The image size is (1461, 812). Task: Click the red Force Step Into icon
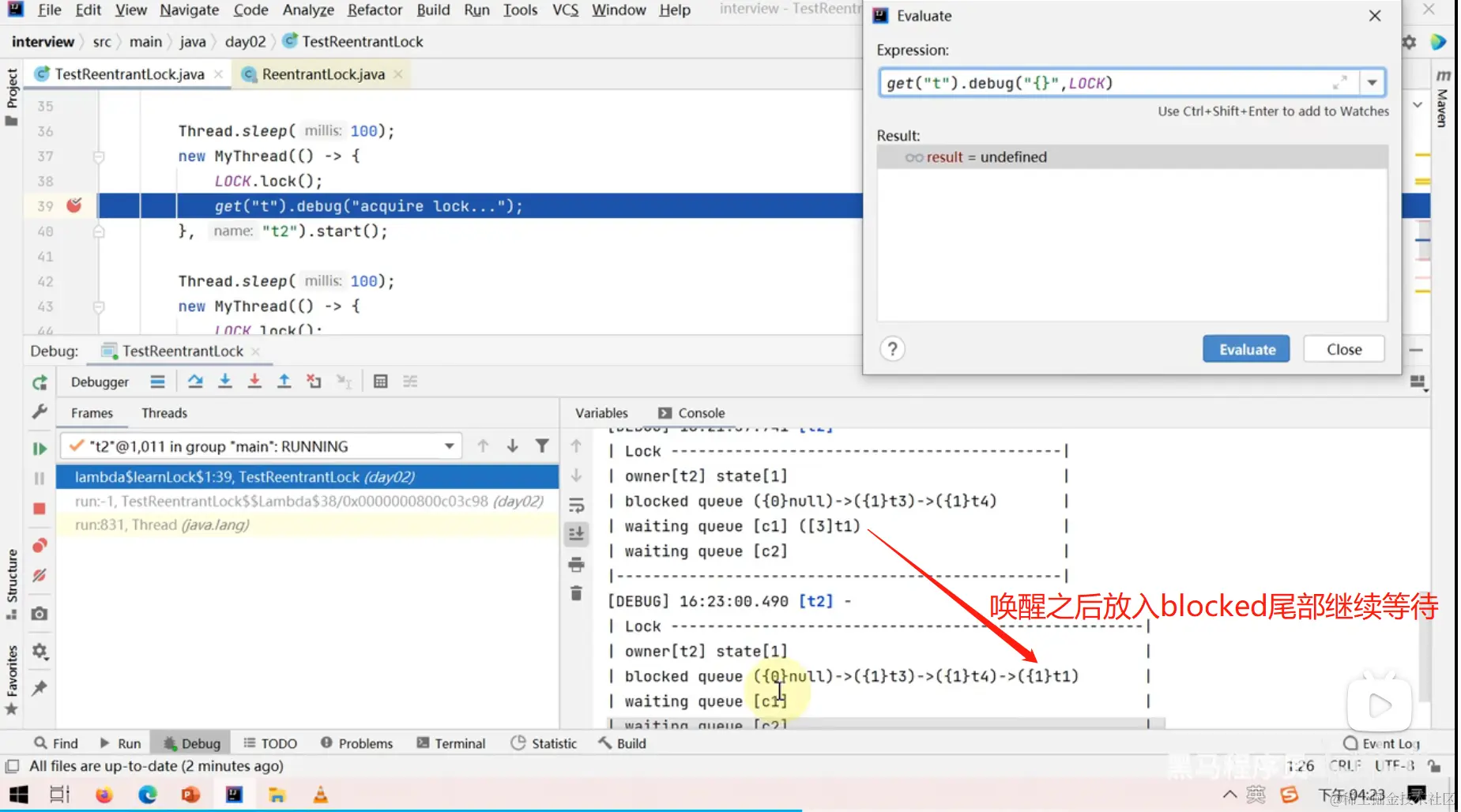coord(254,382)
